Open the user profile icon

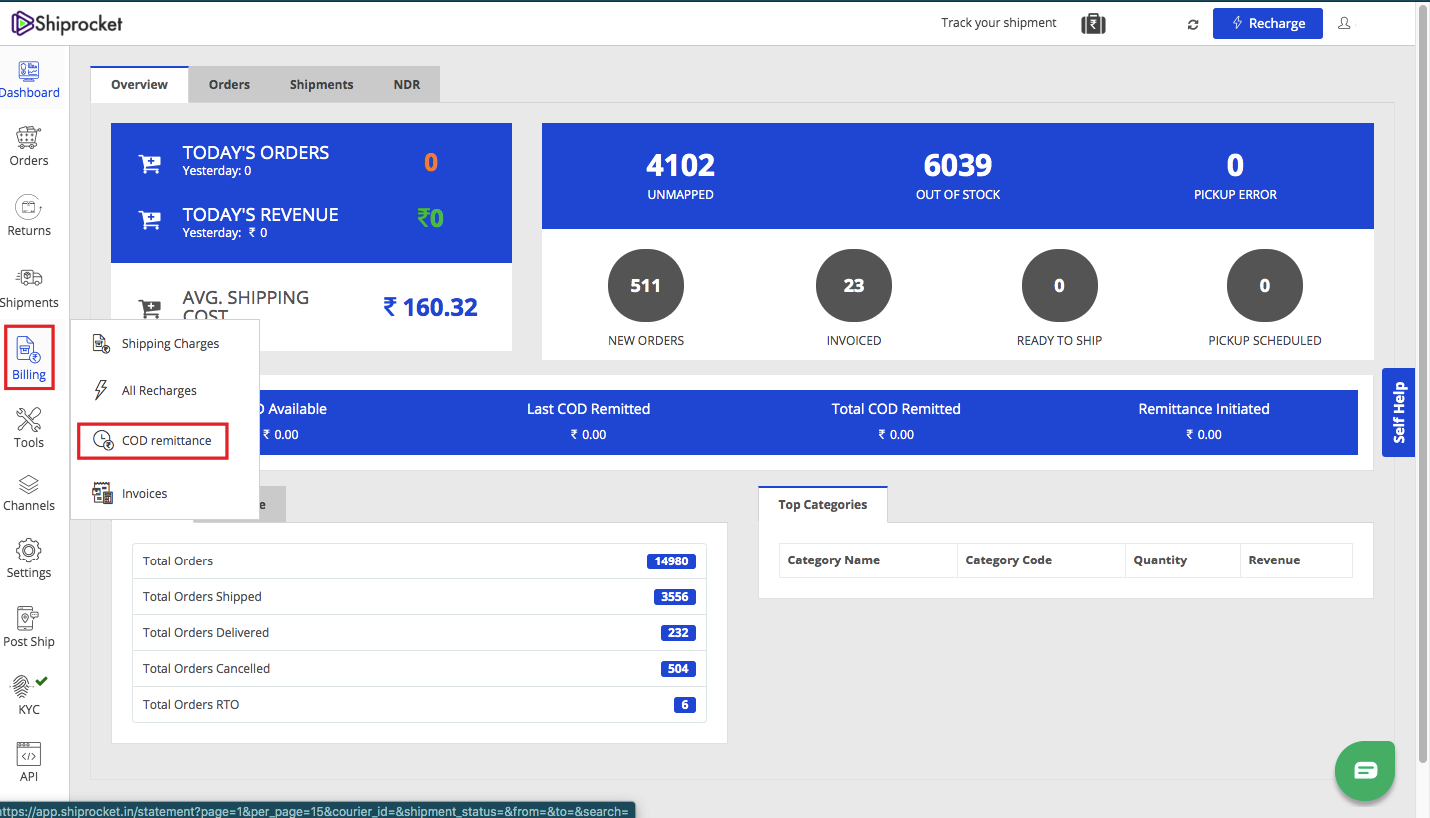coord(1344,23)
